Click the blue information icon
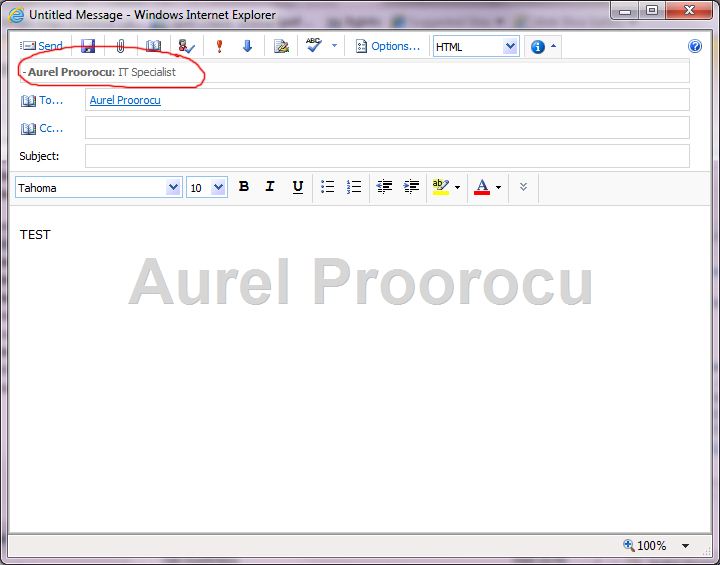This screenshot has height=565, width=720. pos(538,46)
